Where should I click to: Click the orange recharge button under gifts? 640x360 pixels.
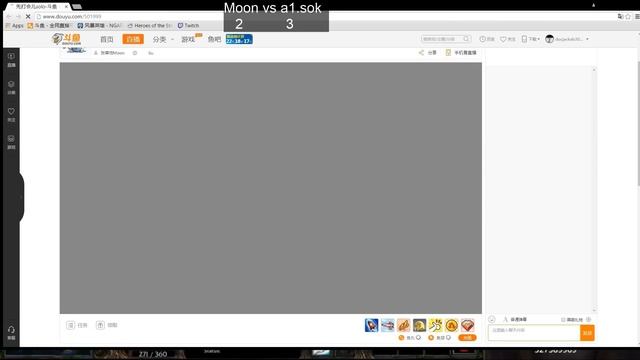[x=467, y=338]
